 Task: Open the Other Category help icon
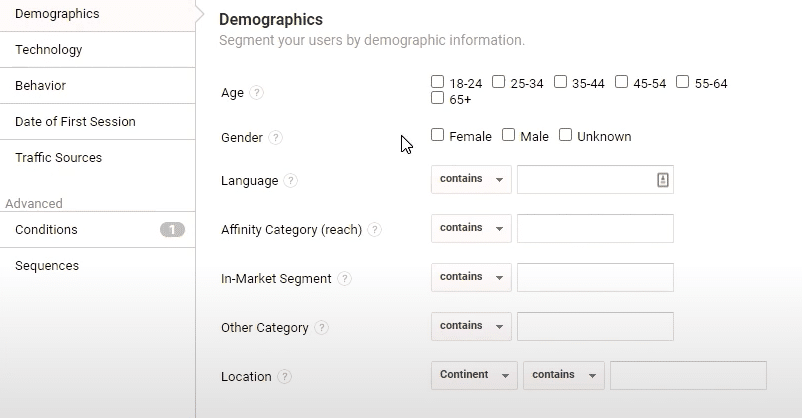321,327
